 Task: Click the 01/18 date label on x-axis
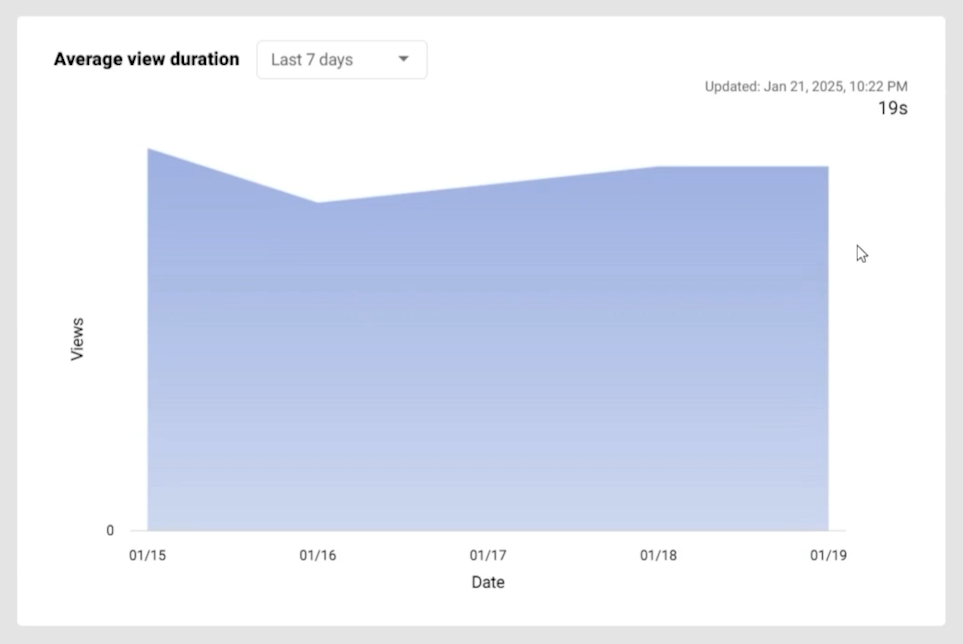(x=658, y=556)
